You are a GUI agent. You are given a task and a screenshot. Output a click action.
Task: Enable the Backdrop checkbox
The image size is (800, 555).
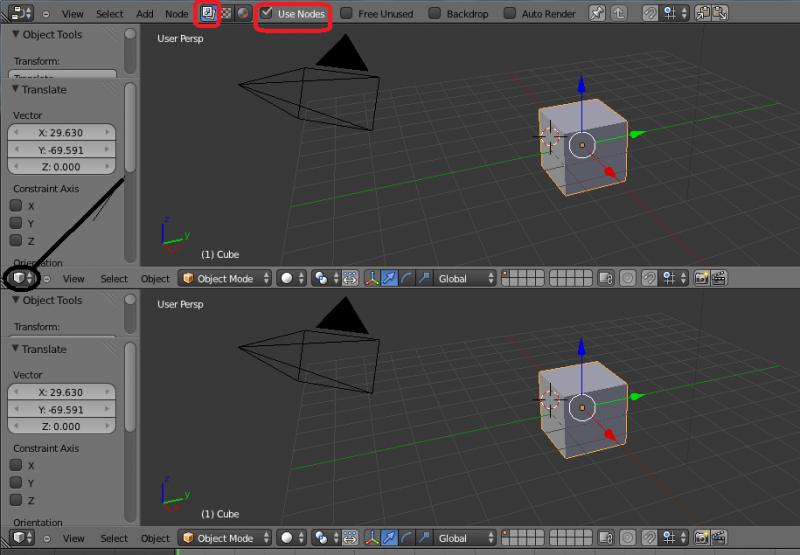[x=434, y=13]
